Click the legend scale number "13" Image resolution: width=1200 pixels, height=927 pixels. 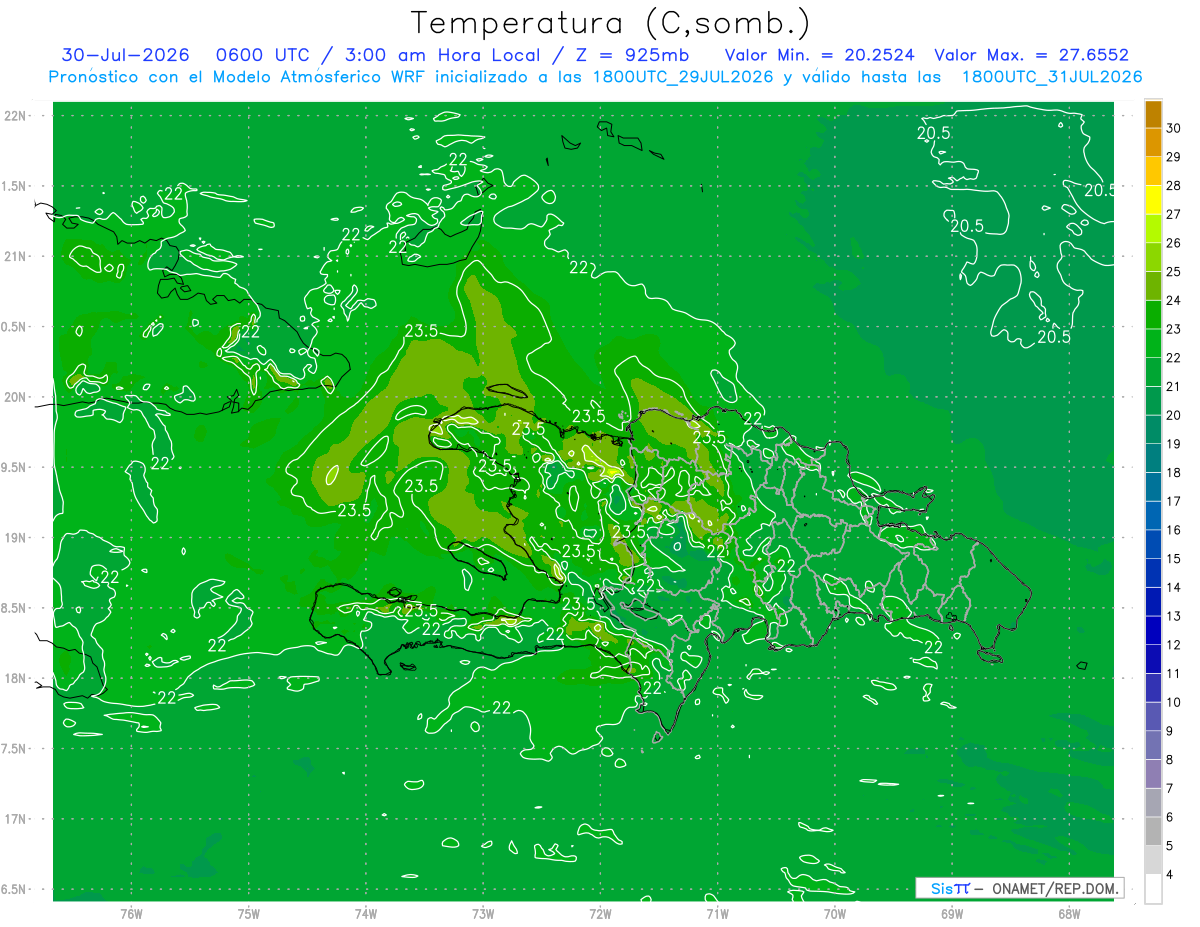[x=1174, y=616]
